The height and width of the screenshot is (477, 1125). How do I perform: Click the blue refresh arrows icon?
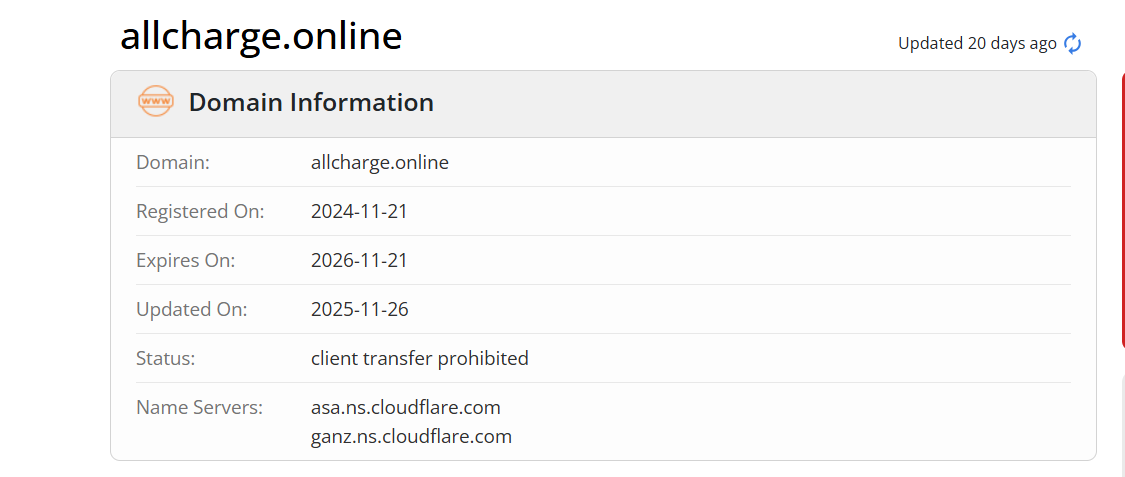coord(1072,44)
